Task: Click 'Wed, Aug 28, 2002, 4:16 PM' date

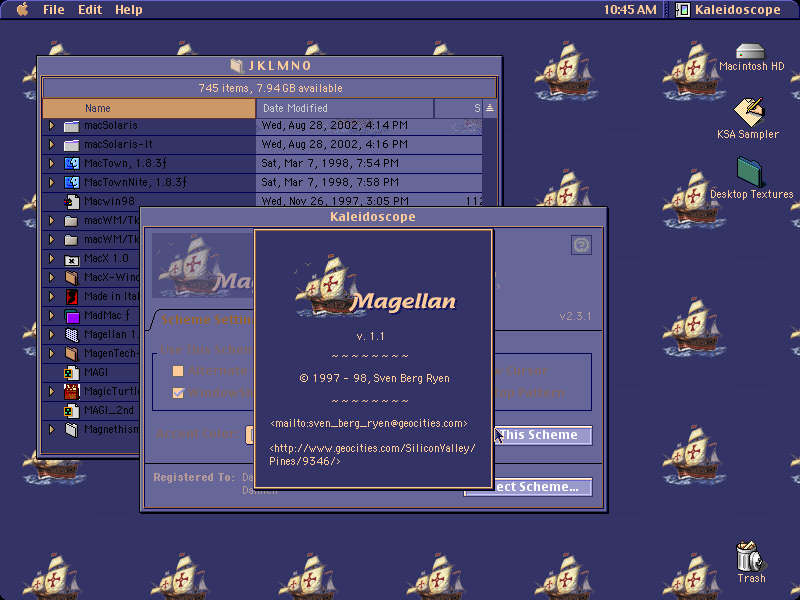Action: (335, 144)
